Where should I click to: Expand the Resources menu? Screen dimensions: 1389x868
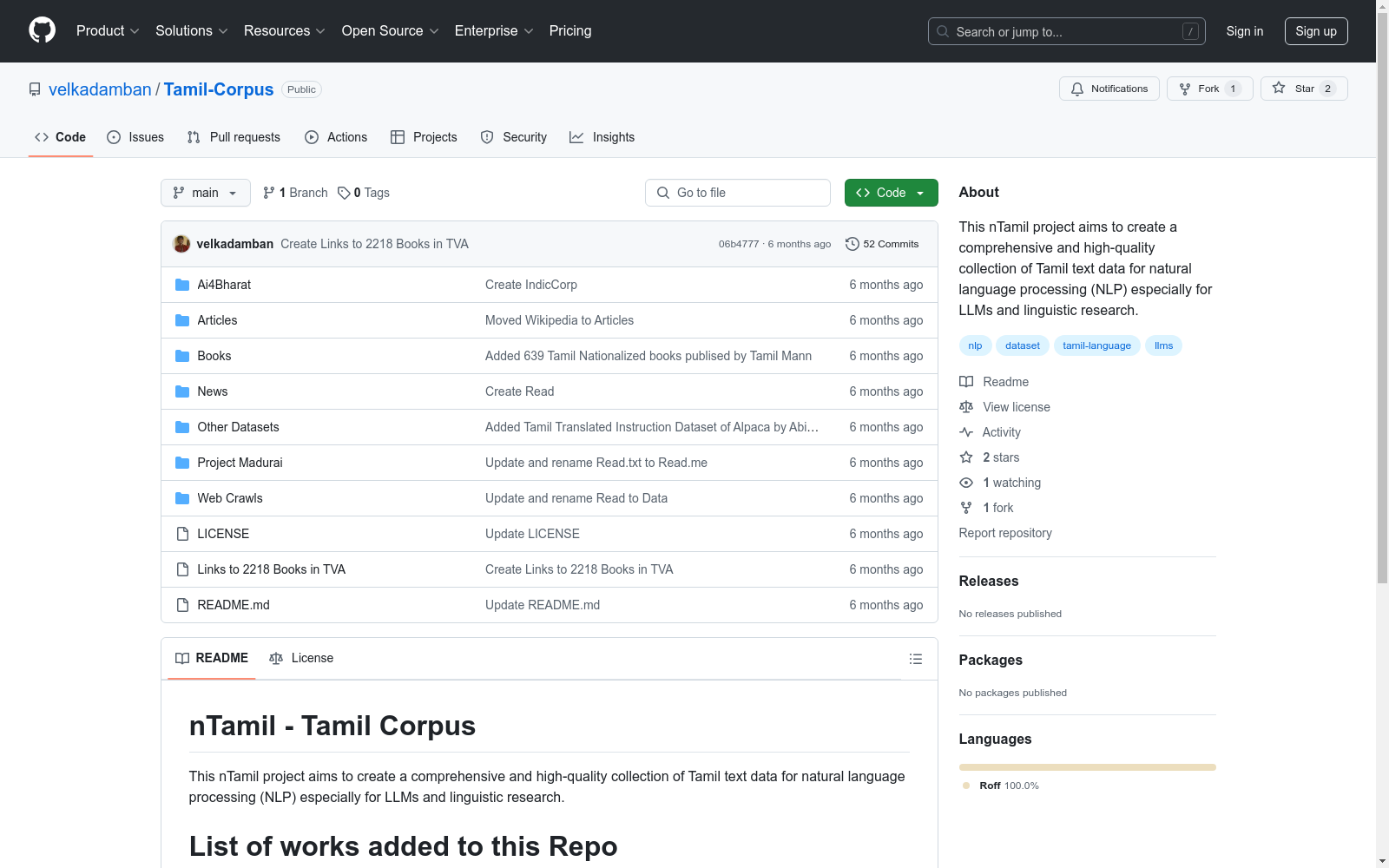click(x=285, y=31)
